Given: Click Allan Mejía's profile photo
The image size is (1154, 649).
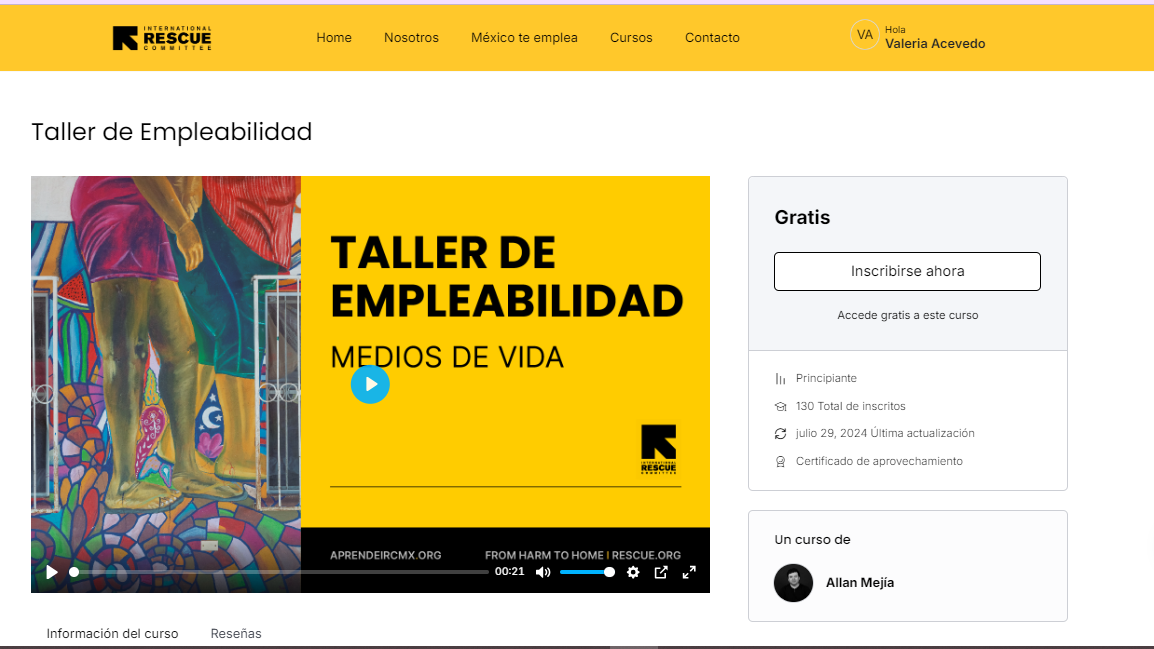Looking at the screenshot, I should (x=793, y=583).
